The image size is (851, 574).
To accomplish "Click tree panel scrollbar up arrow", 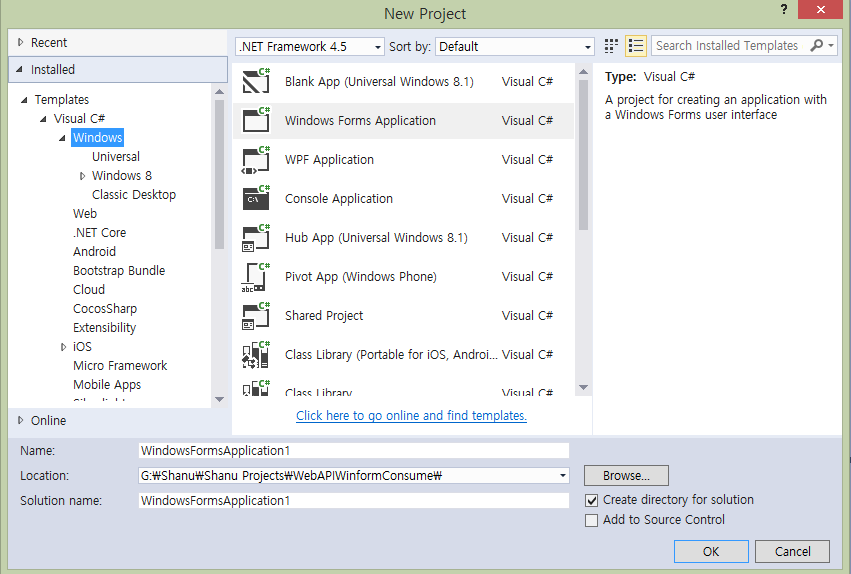I will coord(219,92).
